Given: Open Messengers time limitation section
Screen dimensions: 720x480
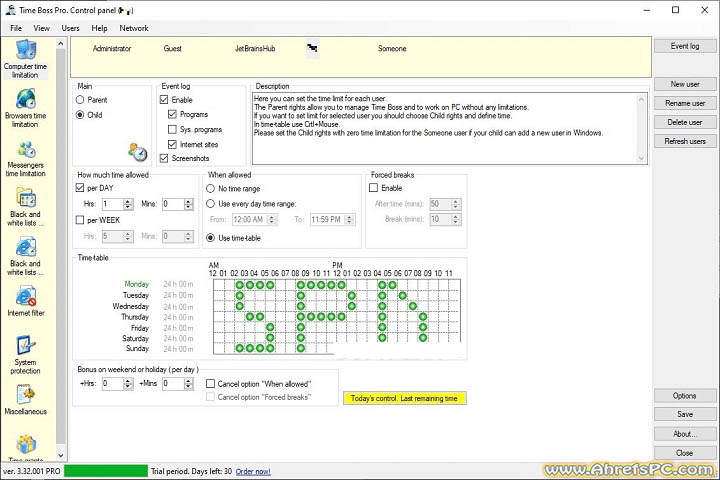Looking at the screenshot, I should pos(25,158).
